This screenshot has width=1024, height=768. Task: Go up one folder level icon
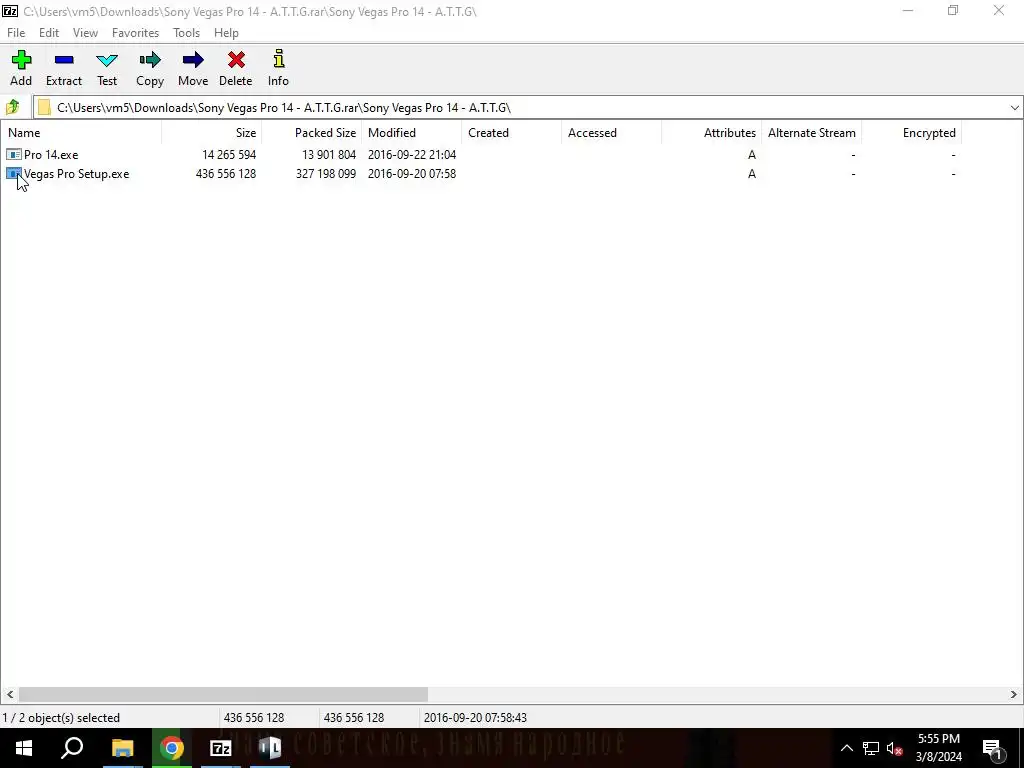pos(12,107)
